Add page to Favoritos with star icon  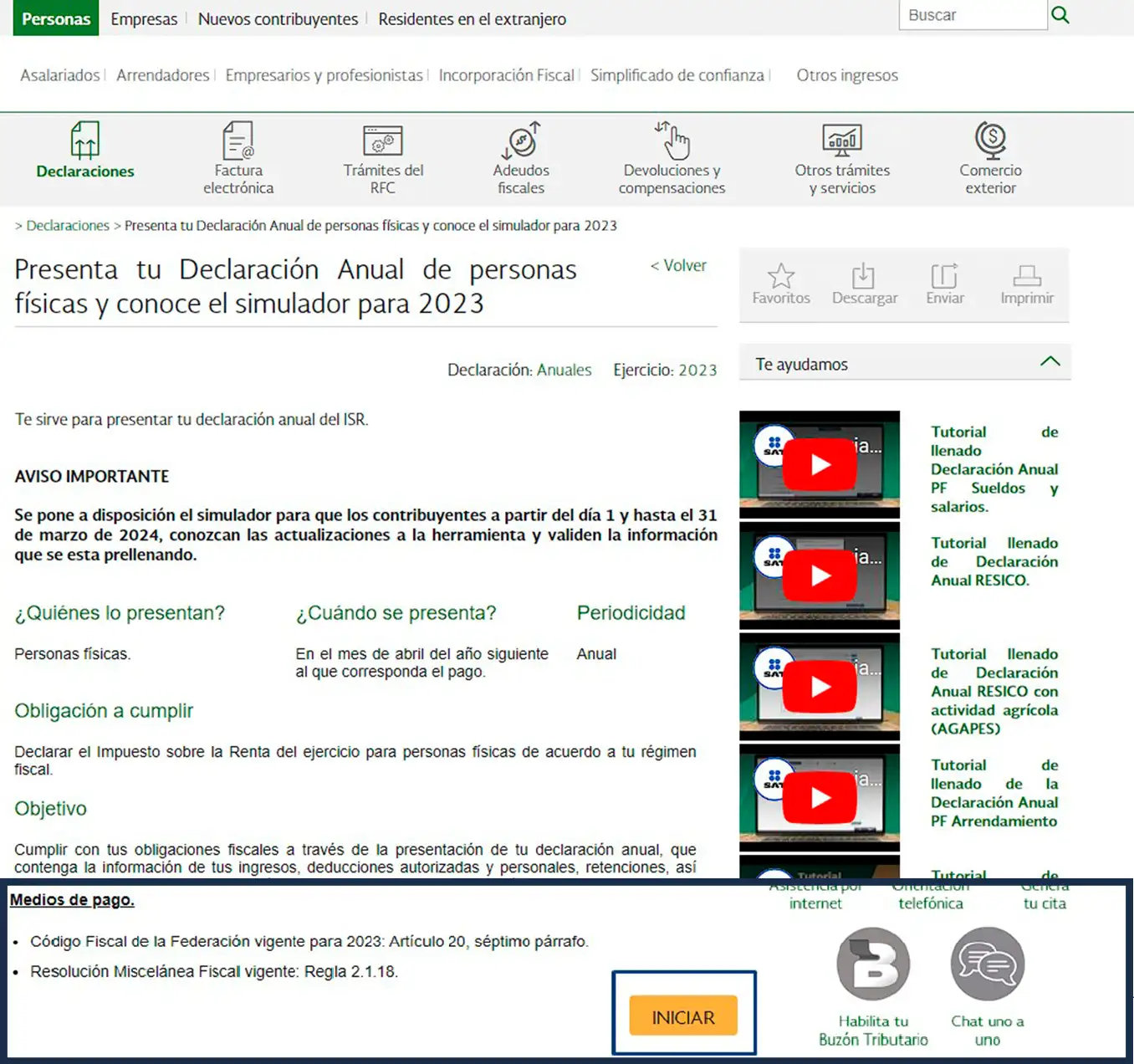tap(780, 283)
